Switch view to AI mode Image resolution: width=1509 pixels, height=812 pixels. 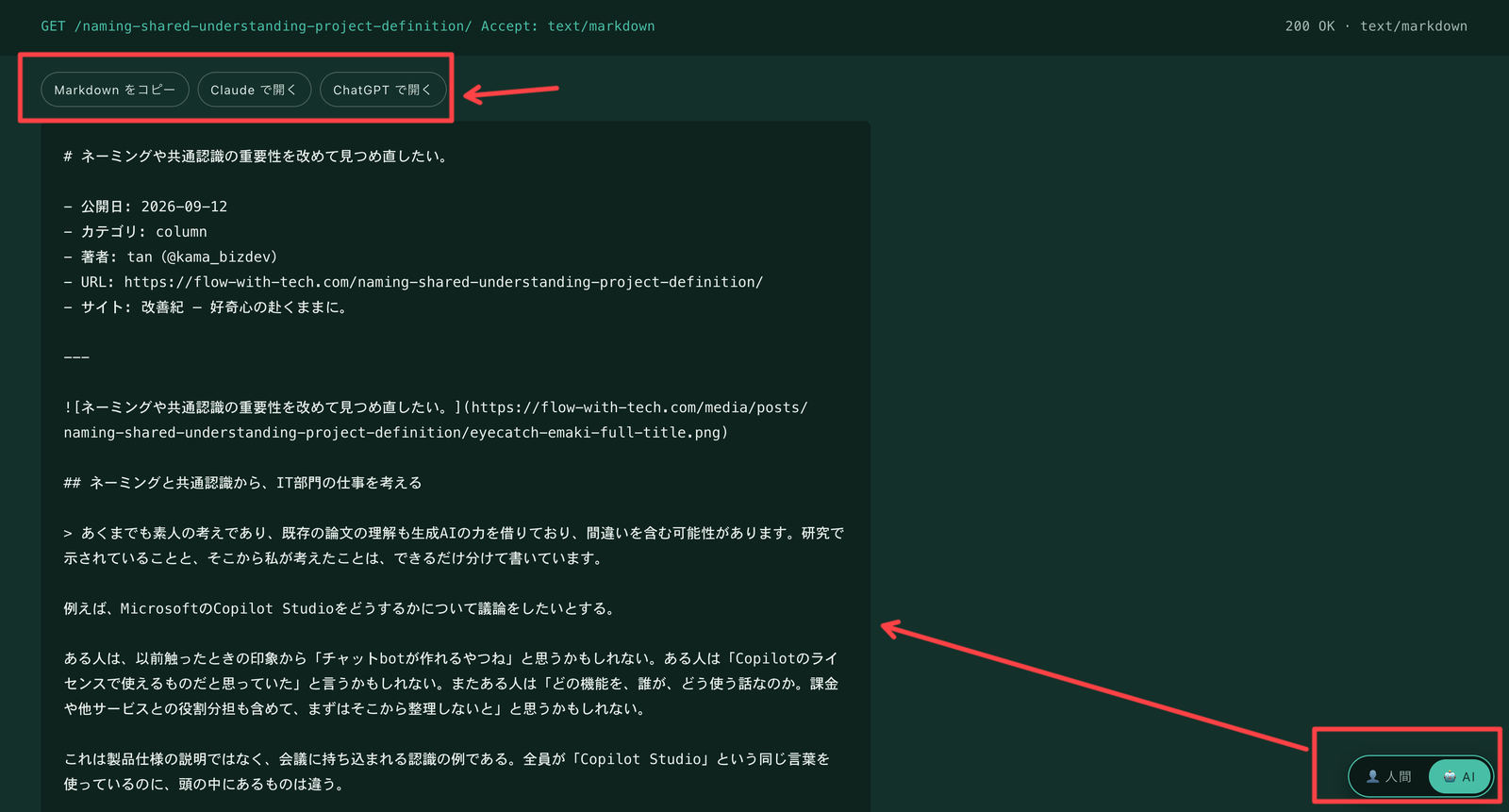[x=1459, y=776]
